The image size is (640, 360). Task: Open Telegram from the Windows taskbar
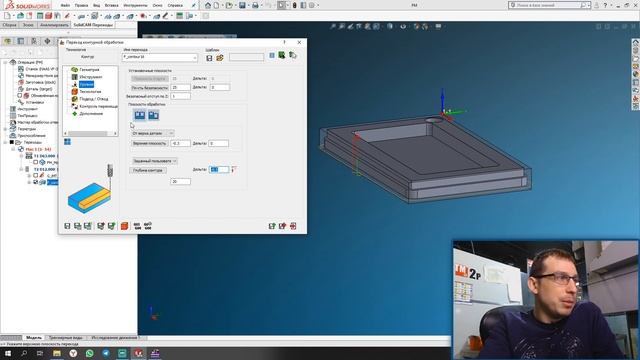click(106, 353)
